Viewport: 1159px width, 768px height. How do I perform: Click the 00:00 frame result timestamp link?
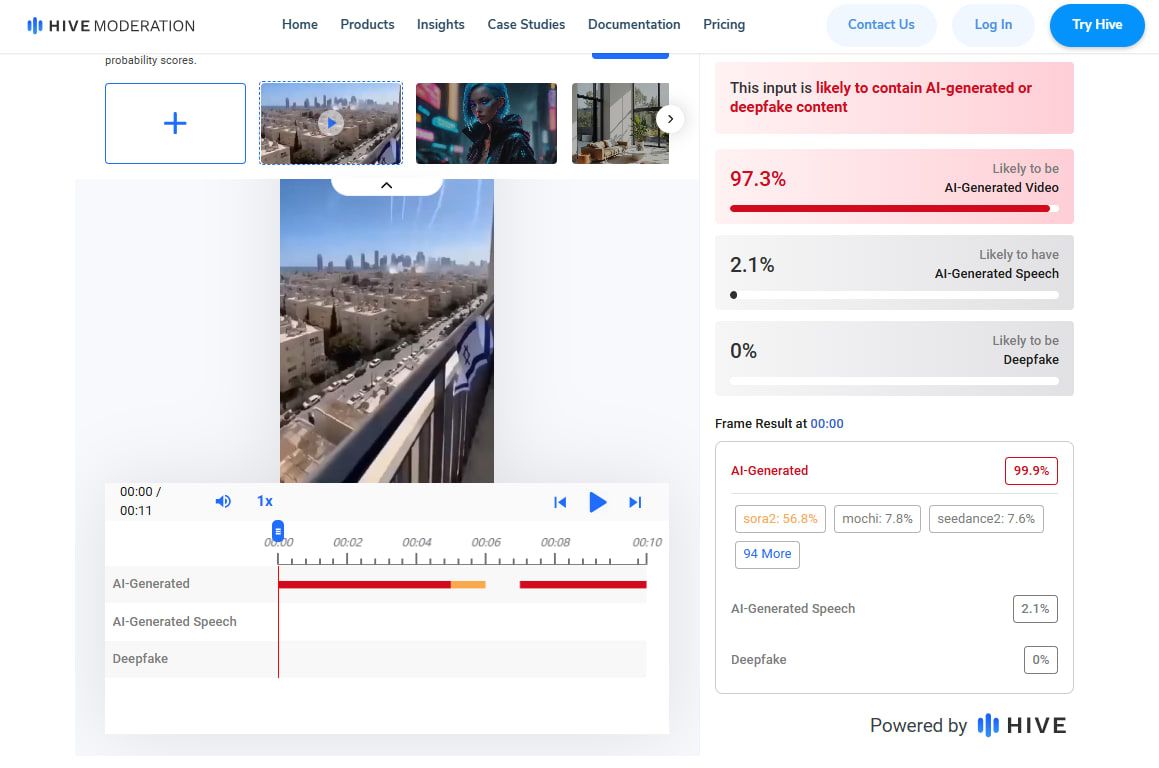pyautogui.click(x=827, y=423)
